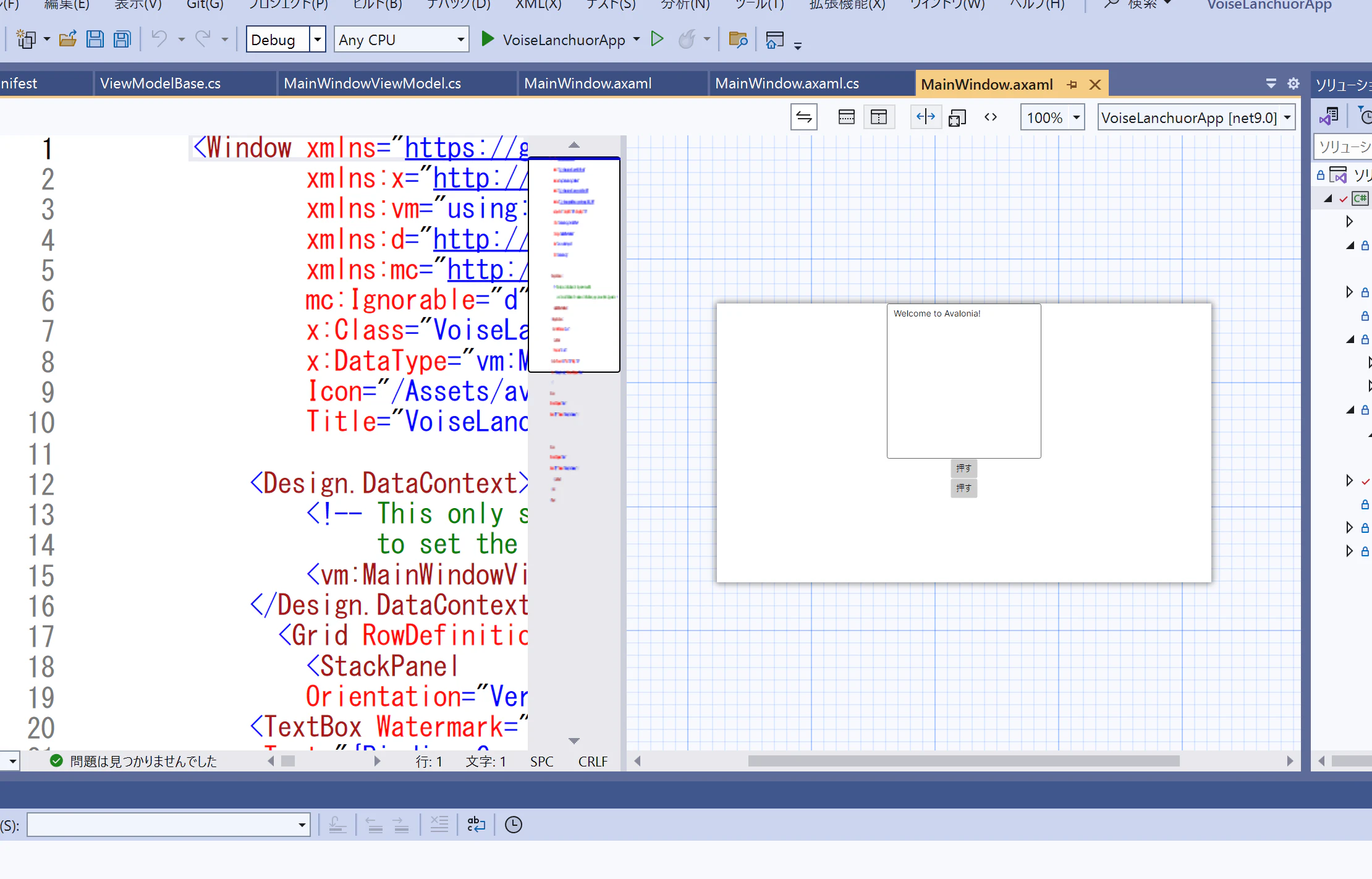Swap the designer preview and editor panes
1372x879 pixels.
tap(803, 117)
